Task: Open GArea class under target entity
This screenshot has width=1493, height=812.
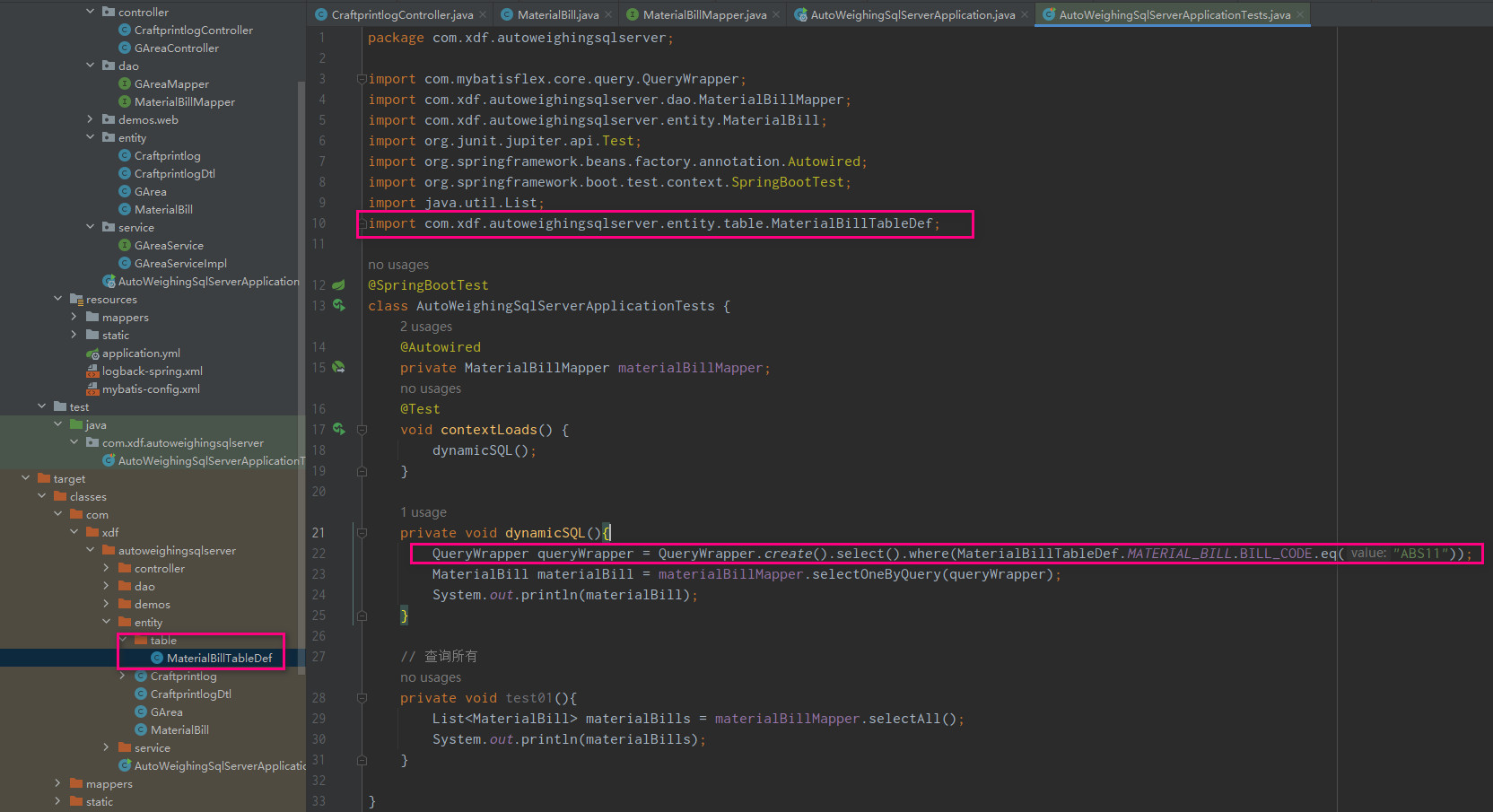Action: tap(166, 712)
